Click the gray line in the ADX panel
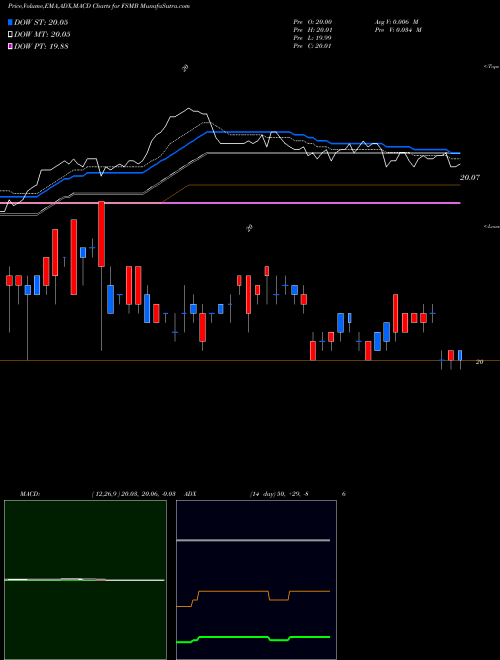Screen dimensions: 500x660 pos(253,540)
